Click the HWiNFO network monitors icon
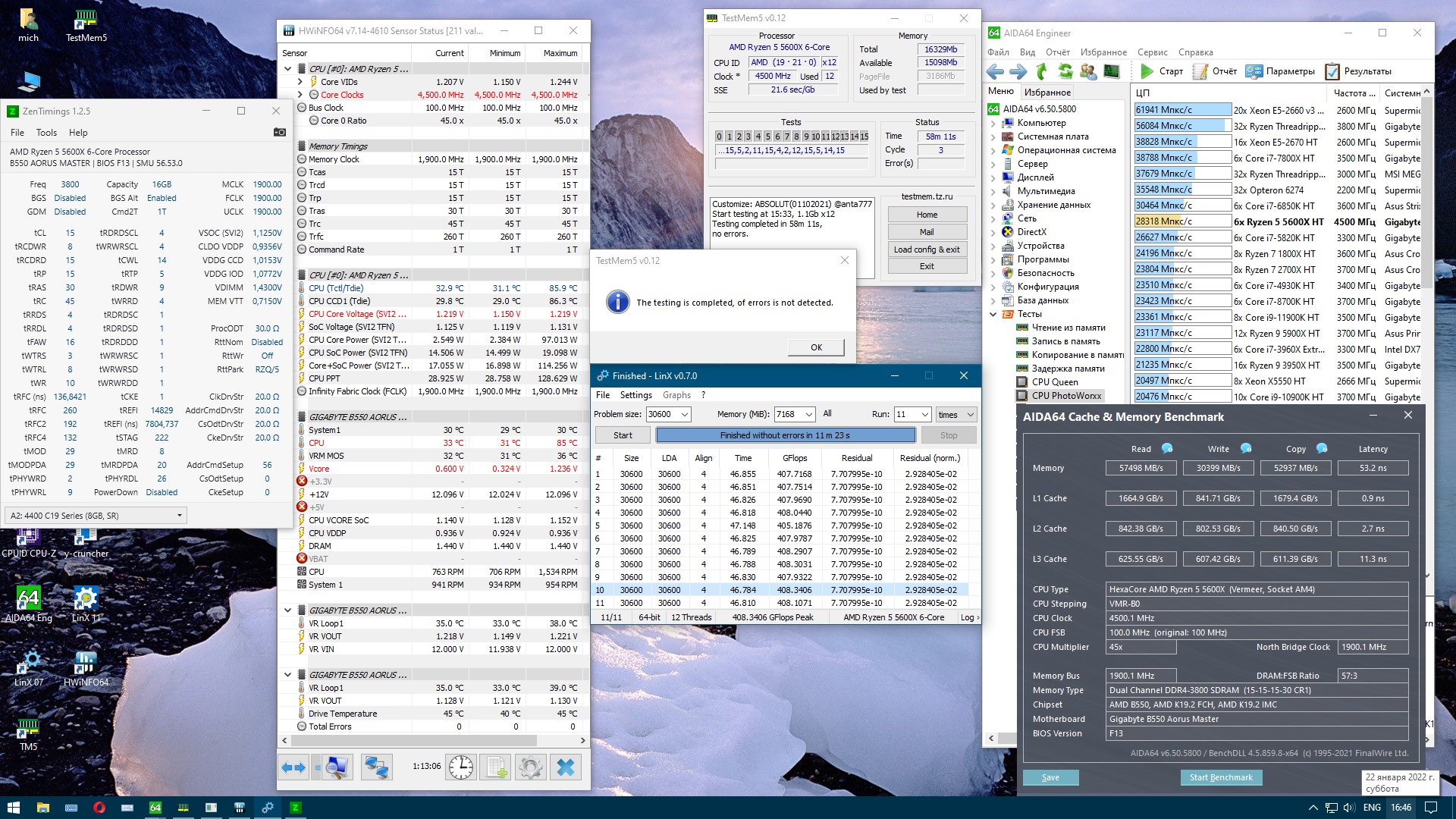1456x819 pixels. click(x=376, y=767)
